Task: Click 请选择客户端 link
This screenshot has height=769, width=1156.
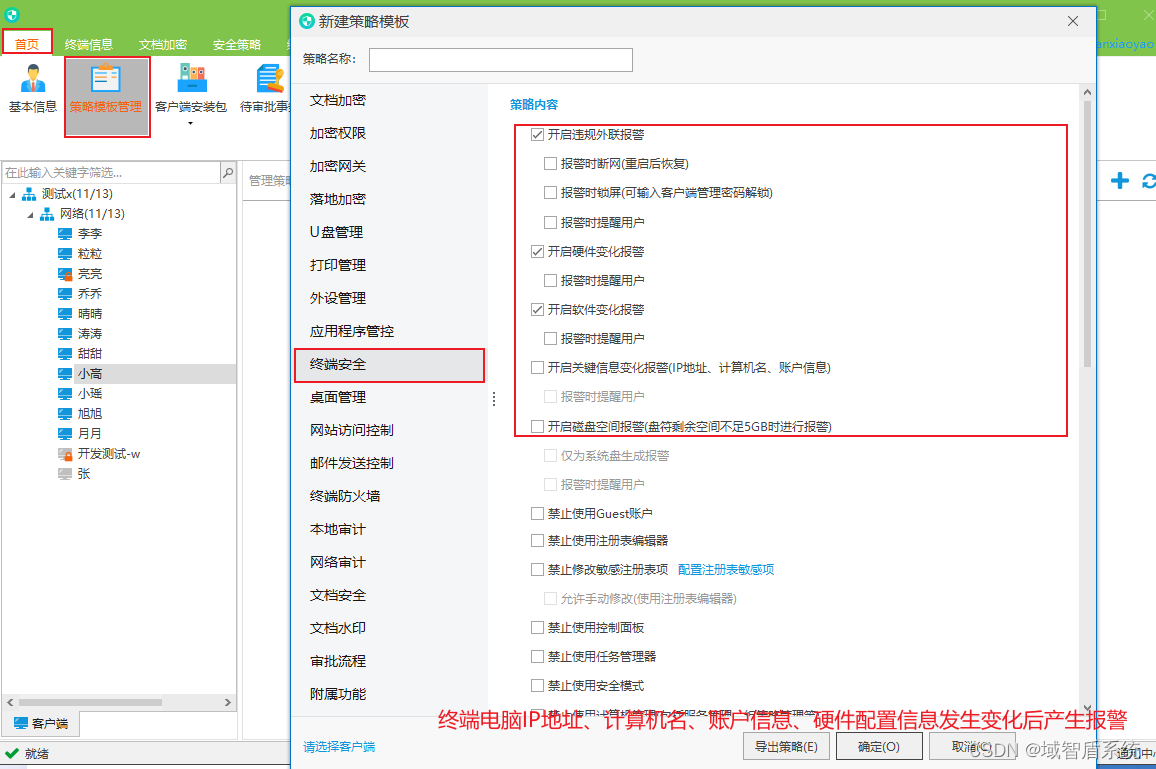Action: (x=339, y=747)
